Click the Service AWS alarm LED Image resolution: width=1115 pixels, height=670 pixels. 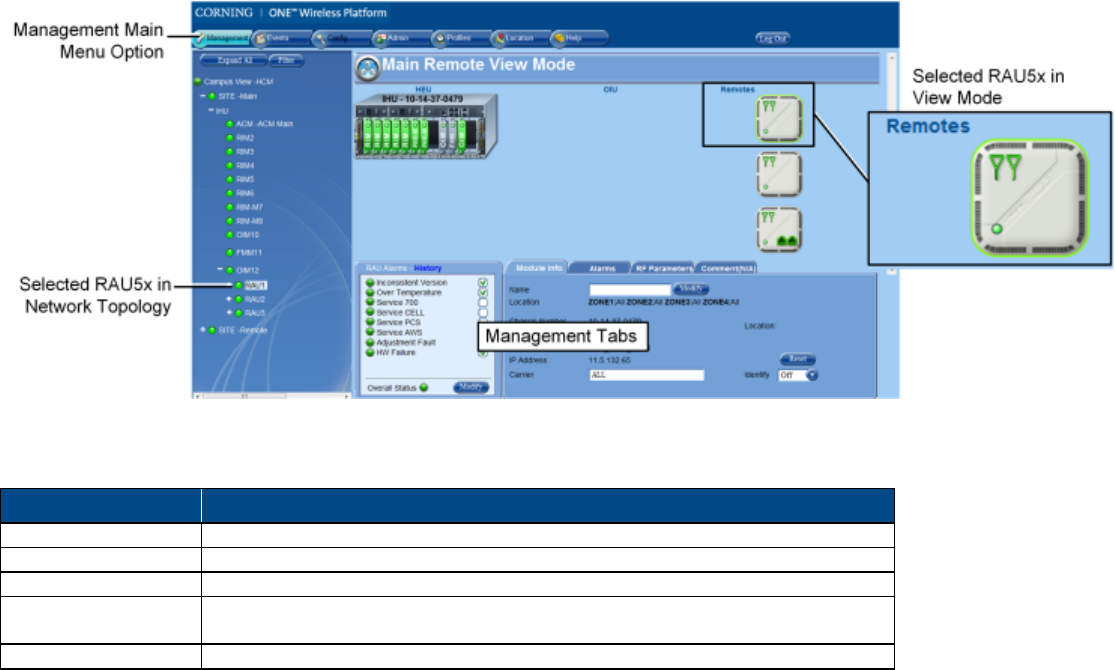pyautogui.click(x=370, y=332)
